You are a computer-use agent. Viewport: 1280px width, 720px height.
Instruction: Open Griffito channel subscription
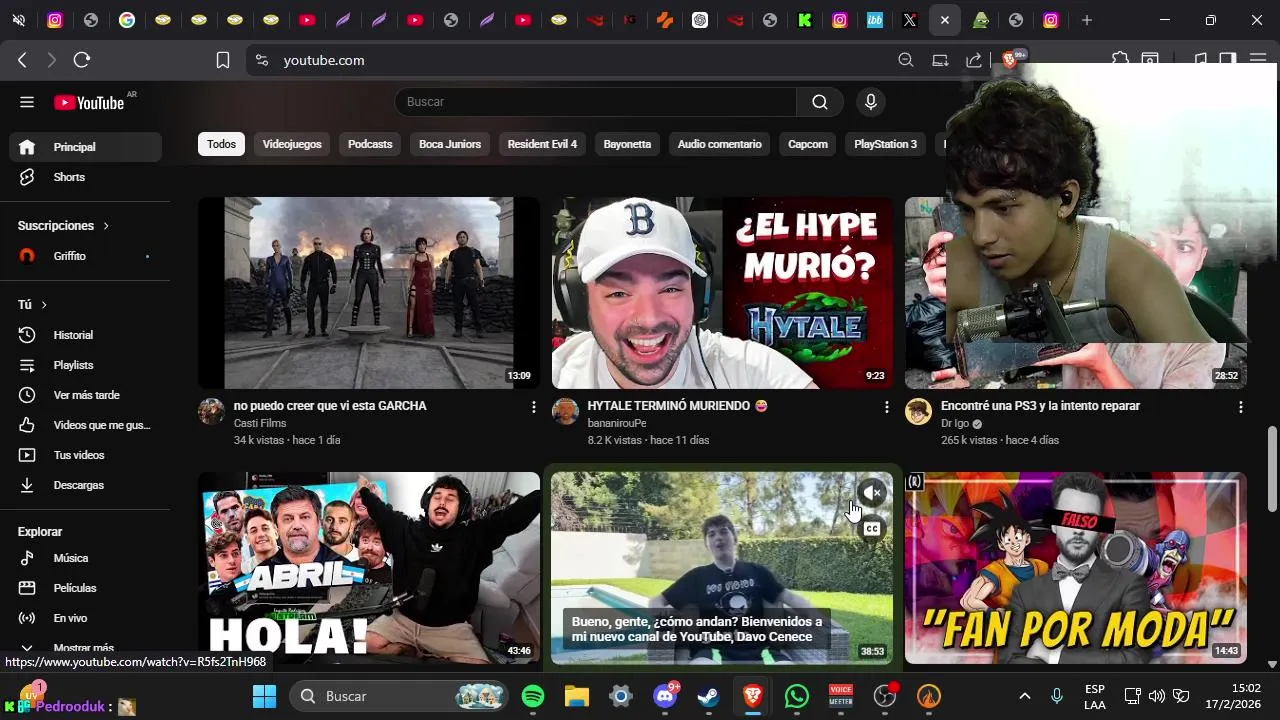[x=86, y=256]
